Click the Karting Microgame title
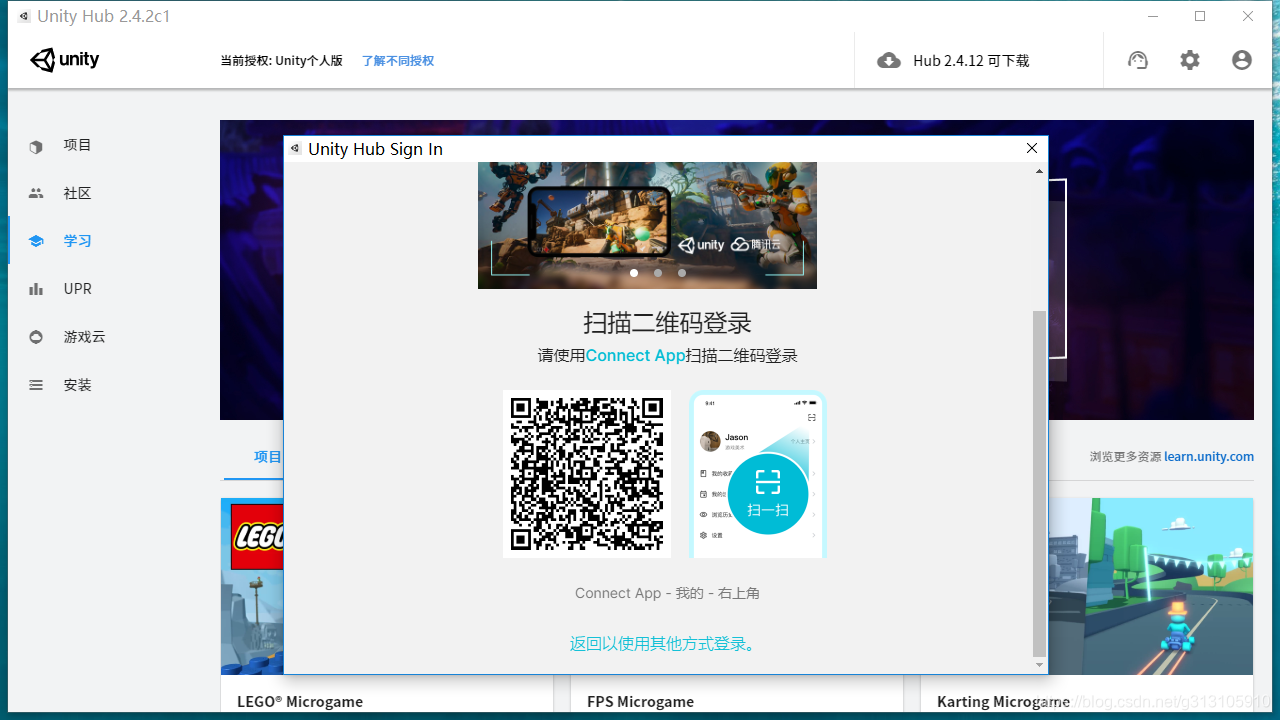The width and height of the screenshot is (1280, 720). [x=1003, y=702]
